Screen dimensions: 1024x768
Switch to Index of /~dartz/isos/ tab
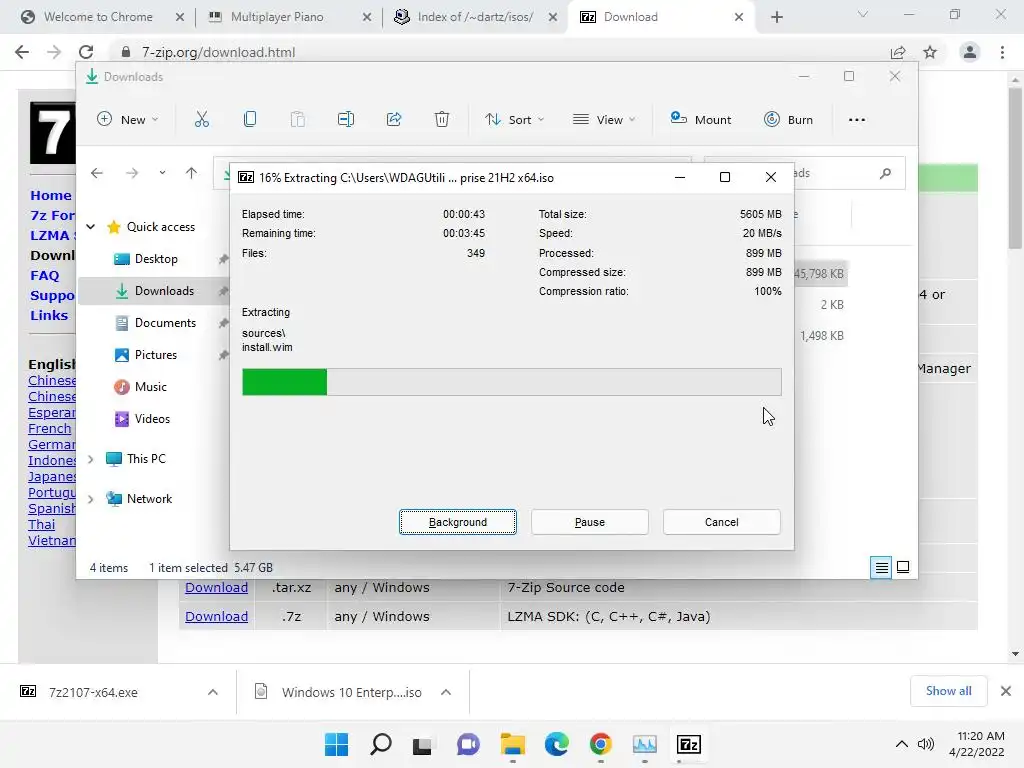pos(475,17)
